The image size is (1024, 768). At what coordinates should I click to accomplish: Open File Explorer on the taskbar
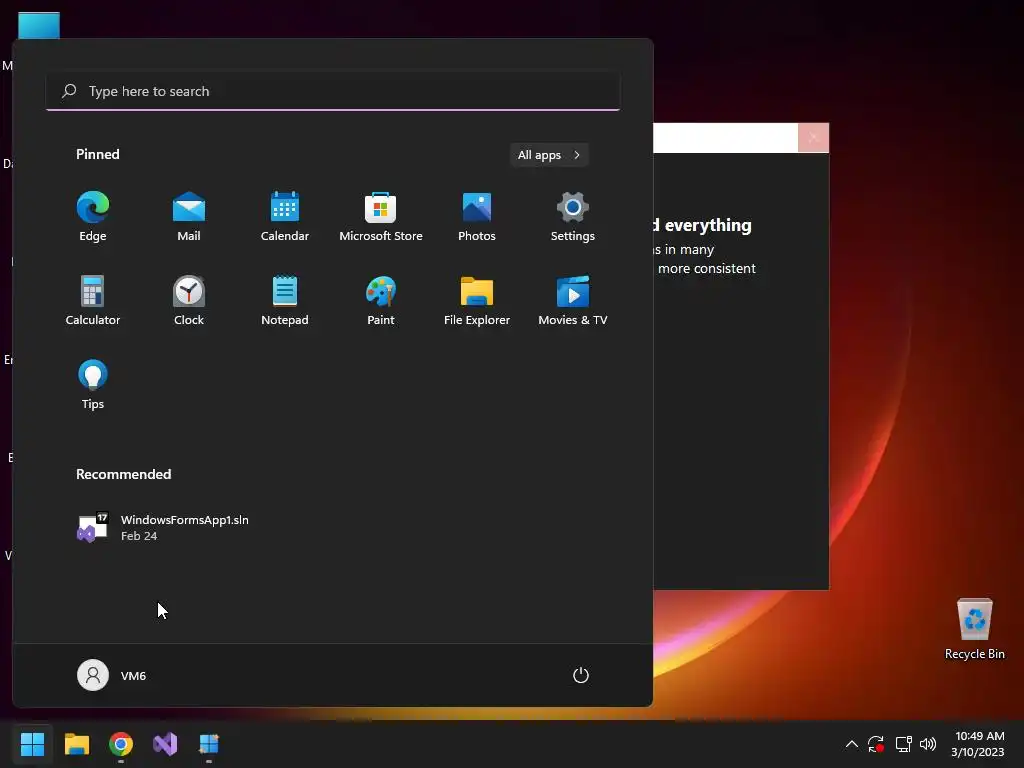[x=76, y=744]
